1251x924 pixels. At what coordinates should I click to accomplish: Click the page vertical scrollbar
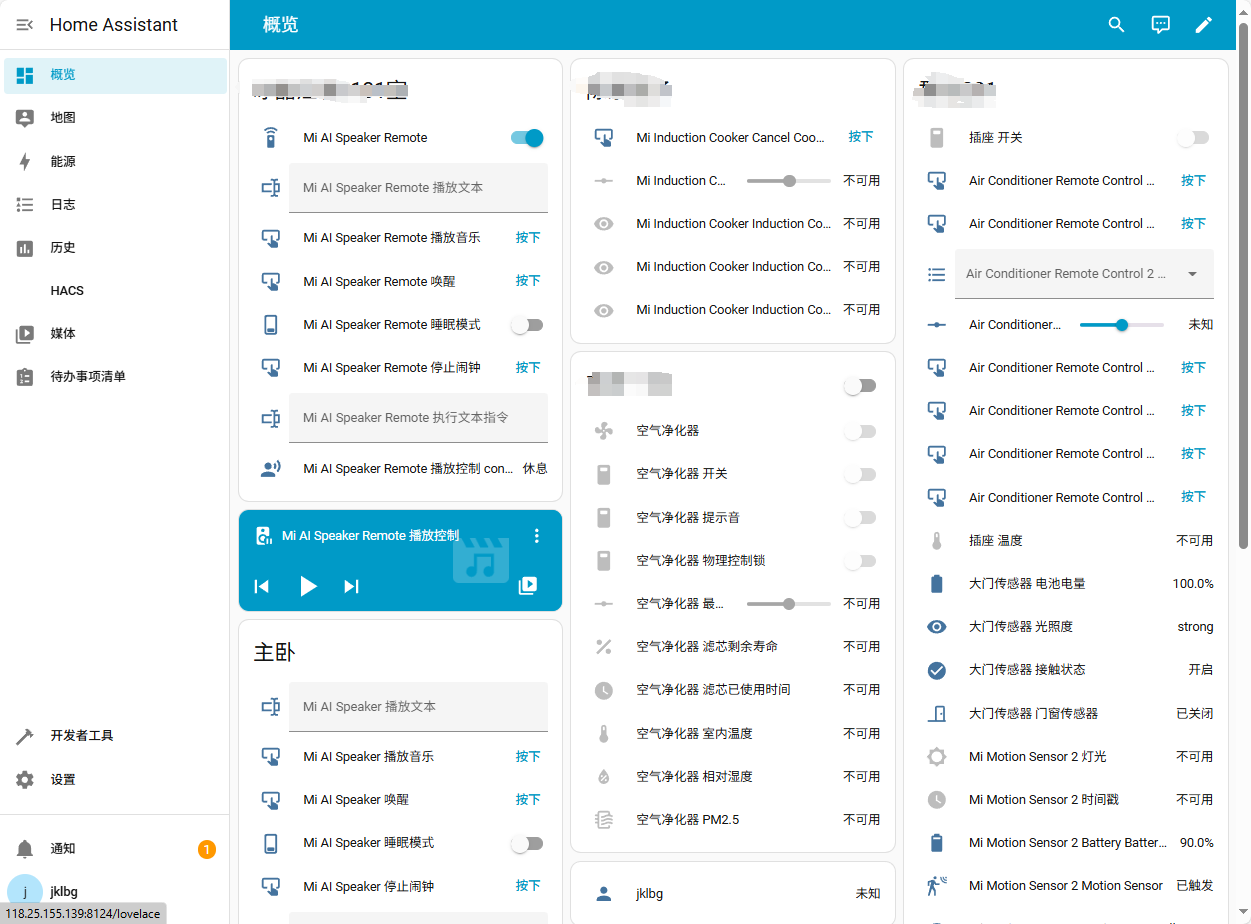[x=1244, y=285]
